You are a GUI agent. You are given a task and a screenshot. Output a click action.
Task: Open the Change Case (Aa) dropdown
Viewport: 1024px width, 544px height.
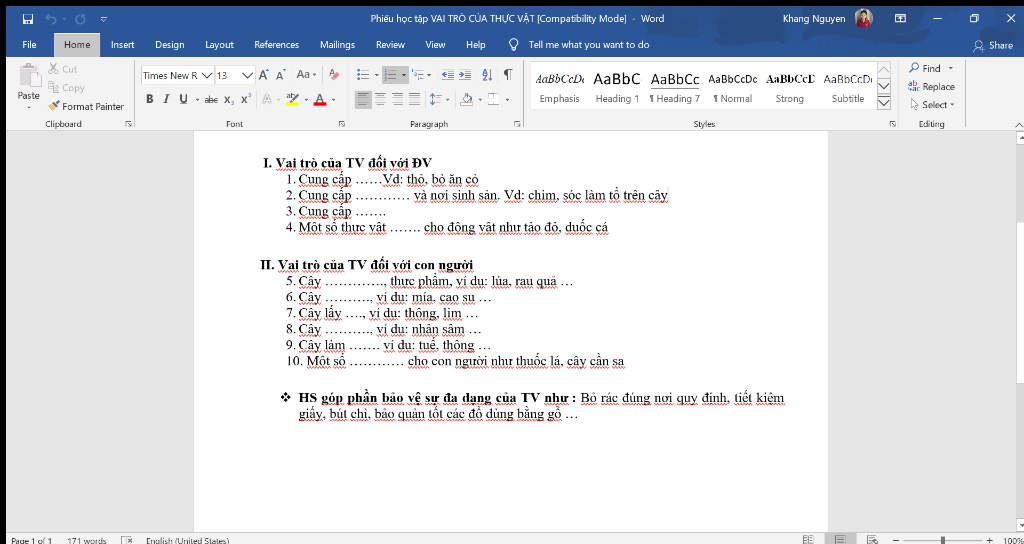click(306, 75)
